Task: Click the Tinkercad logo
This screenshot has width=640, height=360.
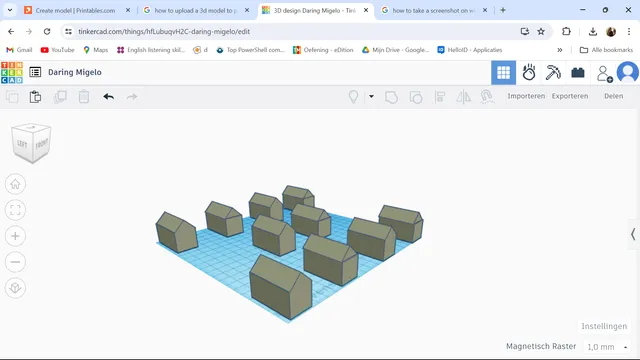Action: click(x=12, y=73)
